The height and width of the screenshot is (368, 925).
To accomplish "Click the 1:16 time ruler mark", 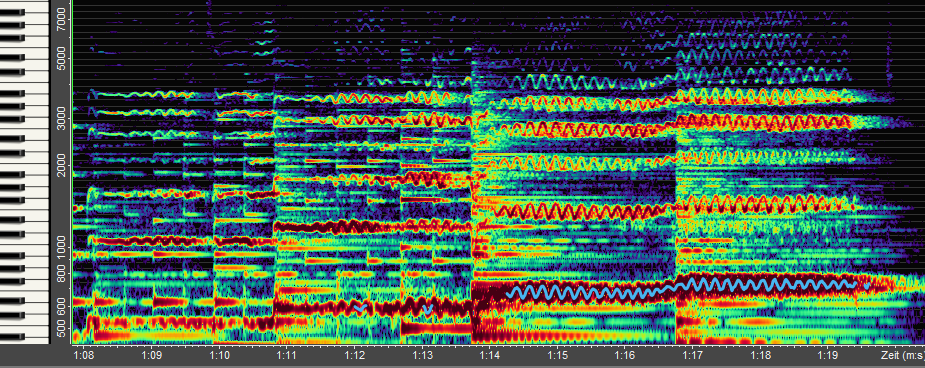I will (x=625, y=356).
